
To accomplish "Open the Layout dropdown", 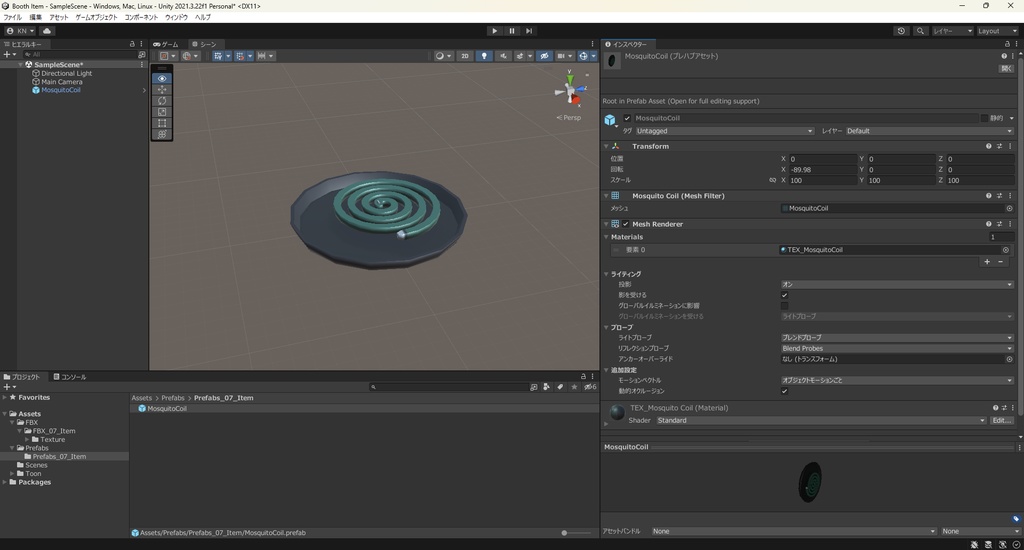I will (x=996, y=31).
